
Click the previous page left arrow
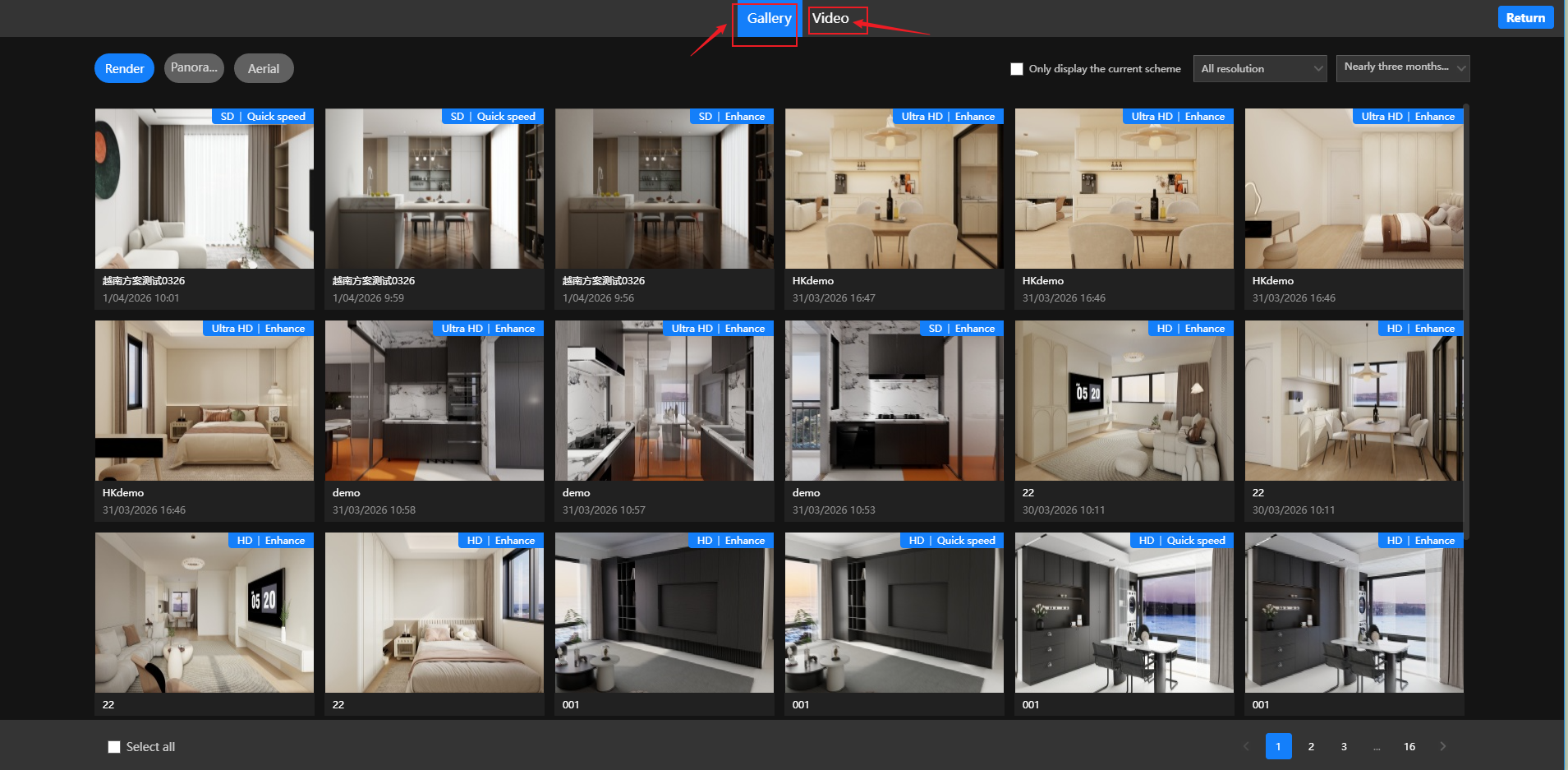pyautogui.click(x=1246, y=746)
